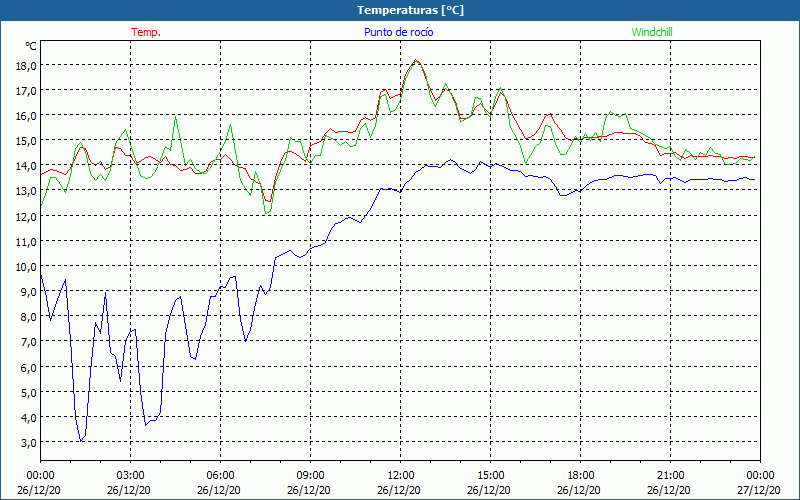The width and height of the screenshot is (800, 500).
Task: Select the green Windchill legend label
Action: pos(652,32)
